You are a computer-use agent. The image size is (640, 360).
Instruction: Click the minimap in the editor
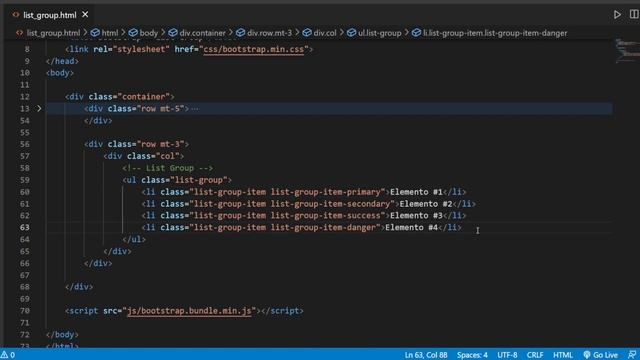[x=627, y=51]
